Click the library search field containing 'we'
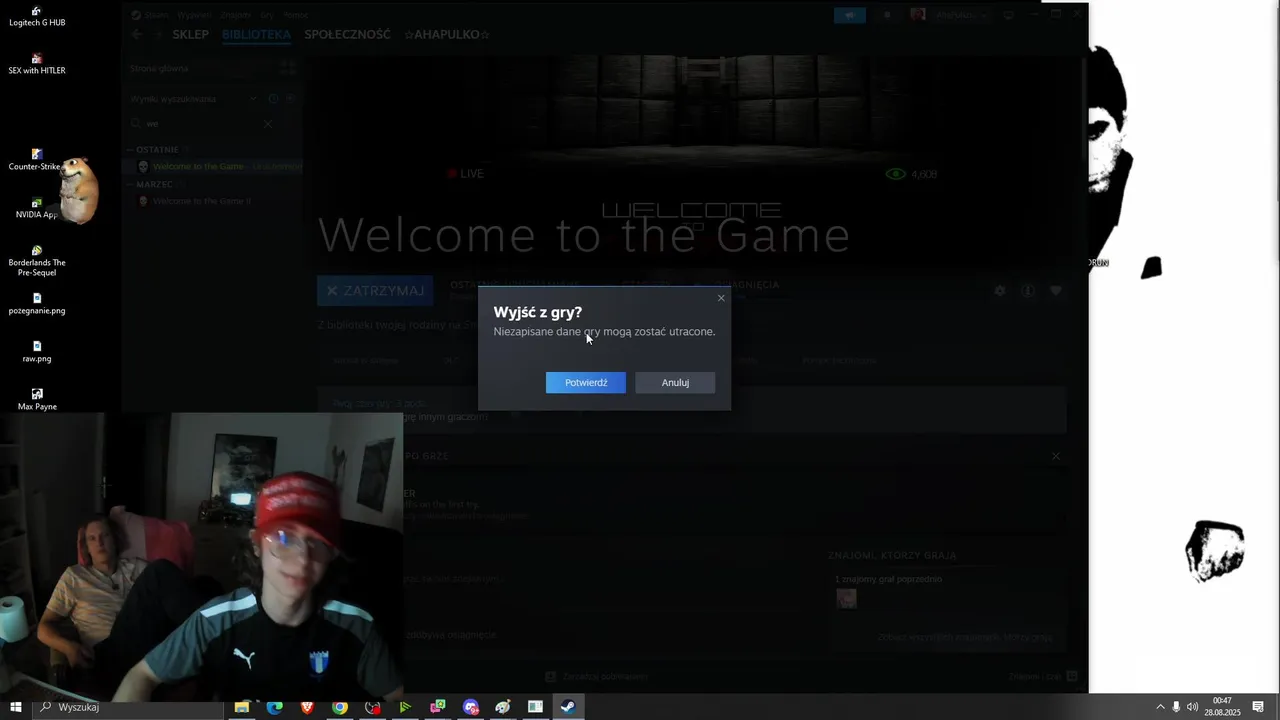This screenshot has height=720, width=1280. point(200,124)
